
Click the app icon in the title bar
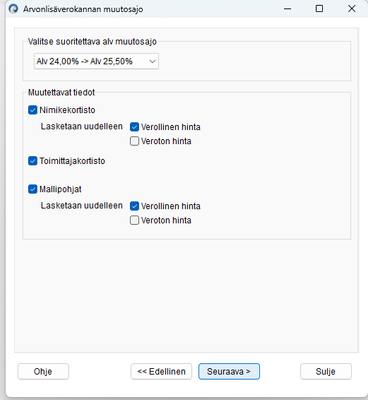[x=14, y=9]
